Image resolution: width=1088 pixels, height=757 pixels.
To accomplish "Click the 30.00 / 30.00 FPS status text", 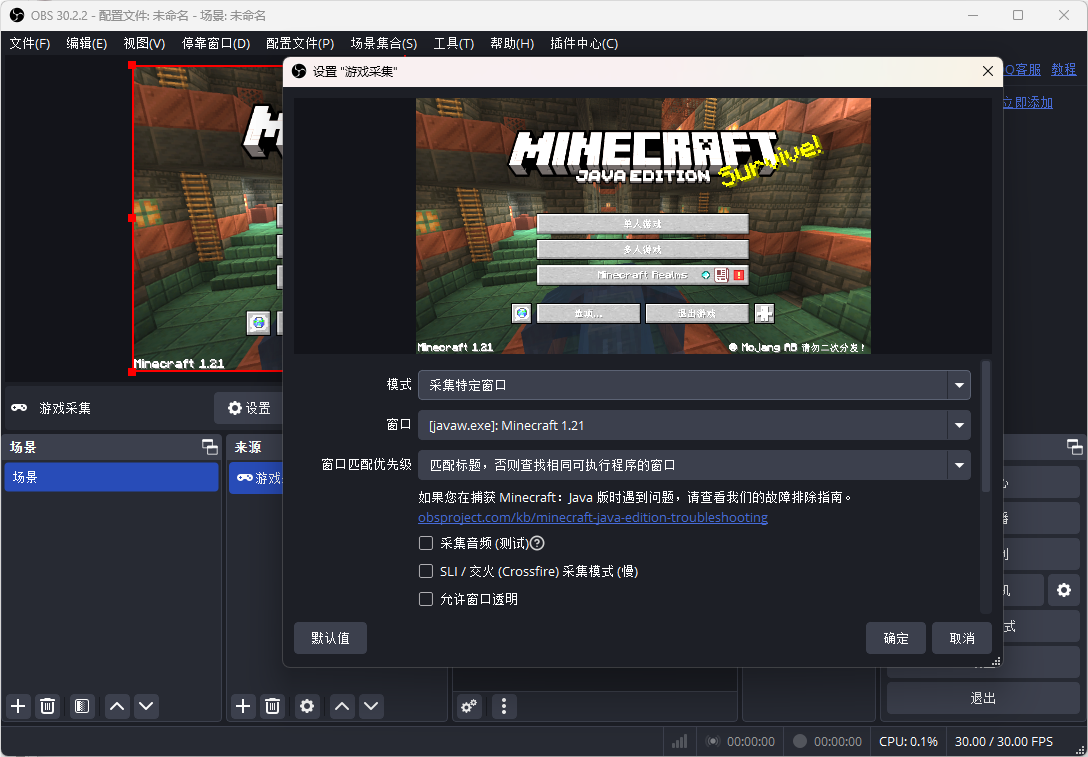I will click(x=1003, y=742).
